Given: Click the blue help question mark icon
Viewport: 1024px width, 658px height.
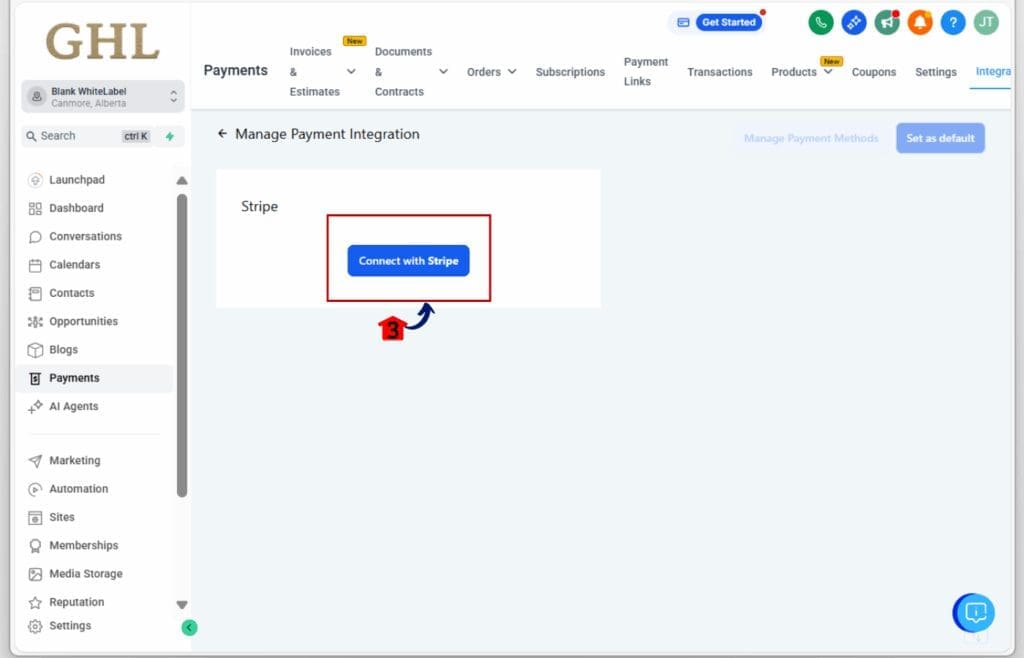Looking at the screenshot, I should [x=953, y=22].
